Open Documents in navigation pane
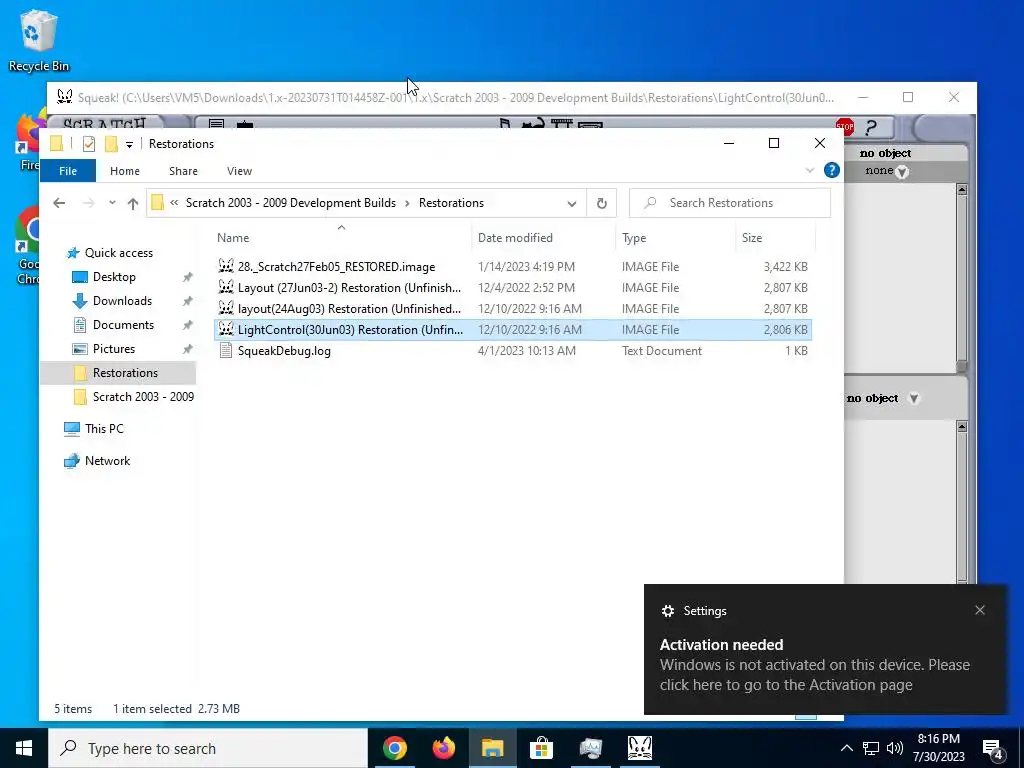The width and height of the screenshot is (1024, 768). (x=123, y=325)
